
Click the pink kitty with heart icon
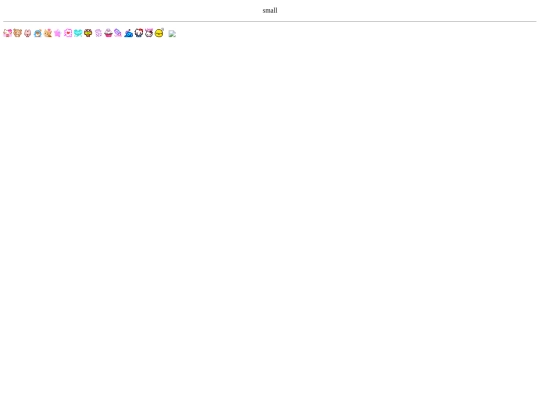(x=8, y=33)
